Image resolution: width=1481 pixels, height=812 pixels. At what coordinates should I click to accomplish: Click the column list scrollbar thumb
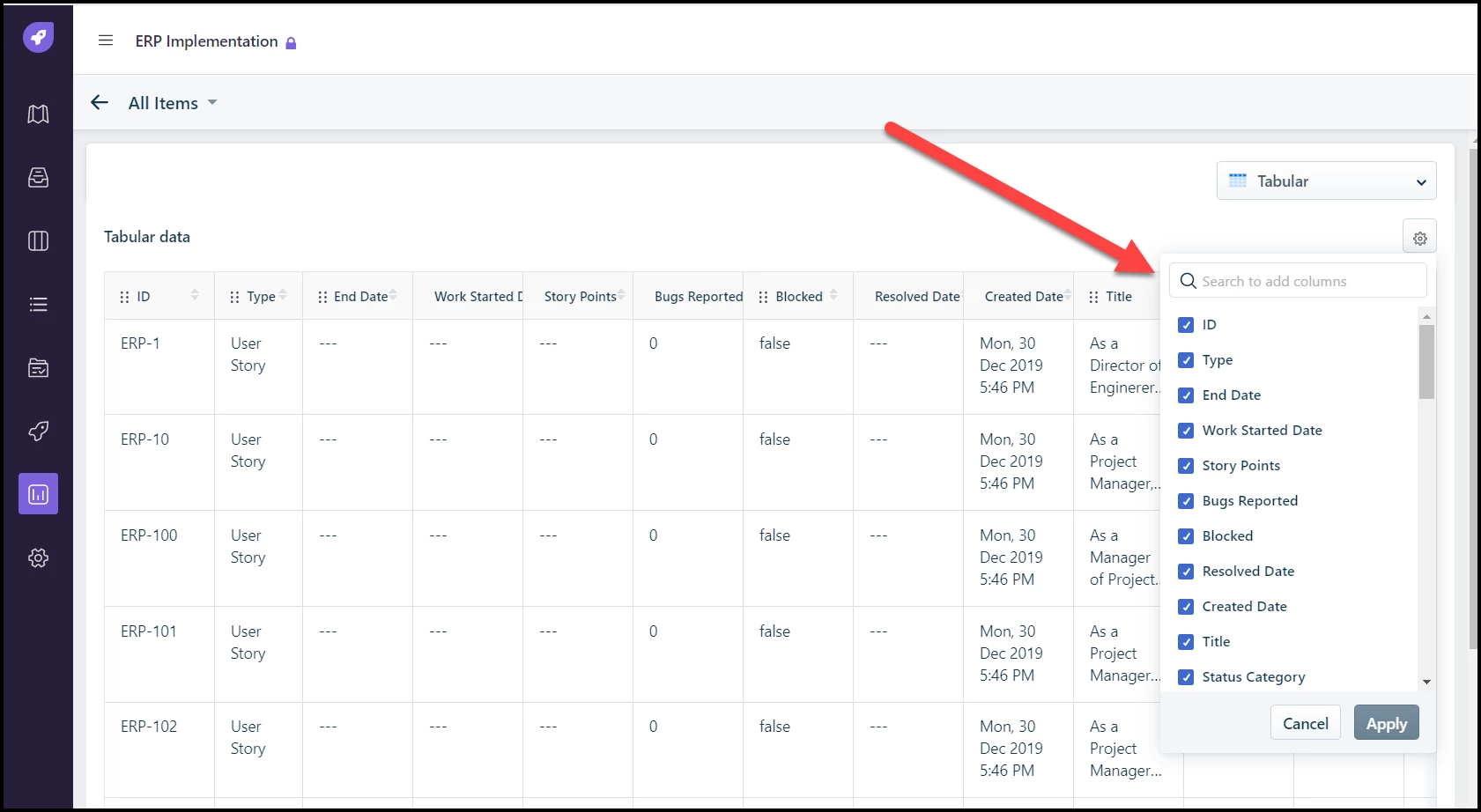coord(1426,362)
